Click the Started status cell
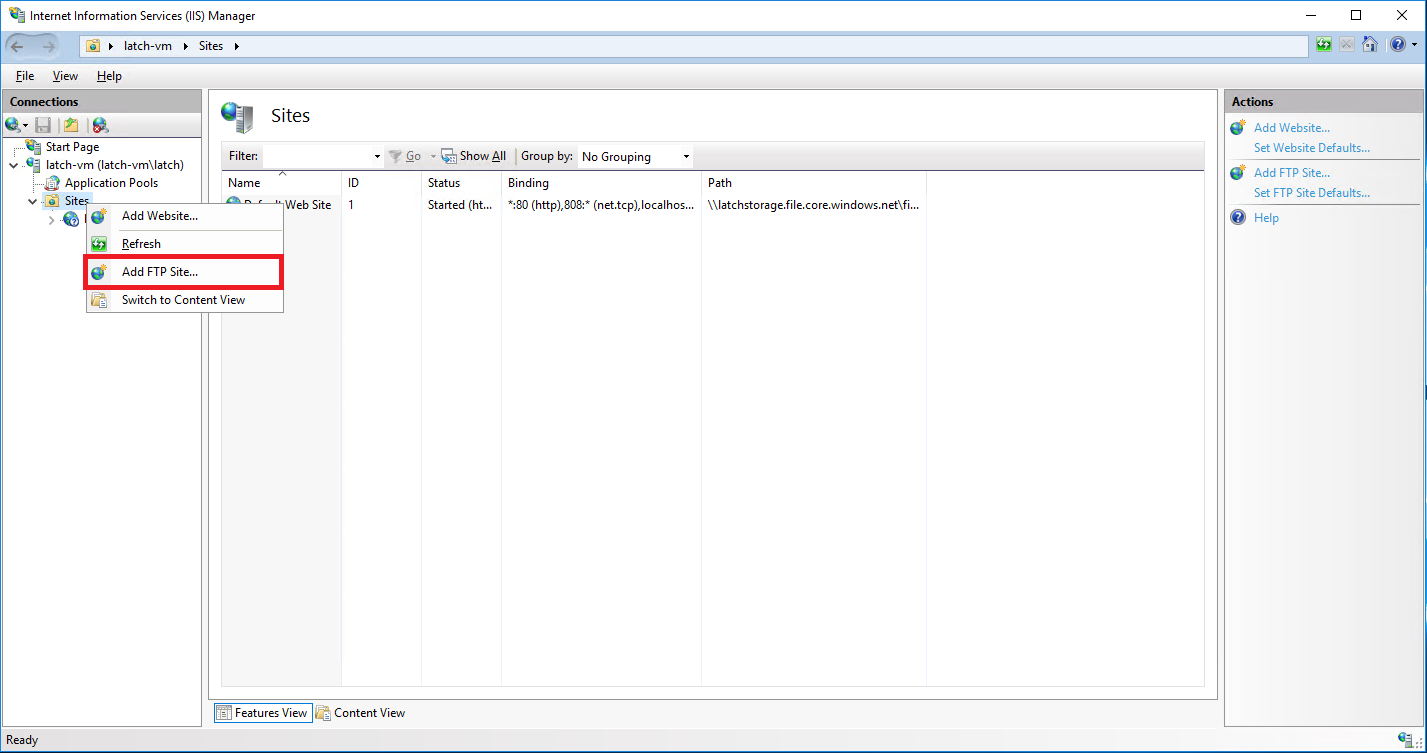The image size is (1427, 753). [x=460, y=205]
